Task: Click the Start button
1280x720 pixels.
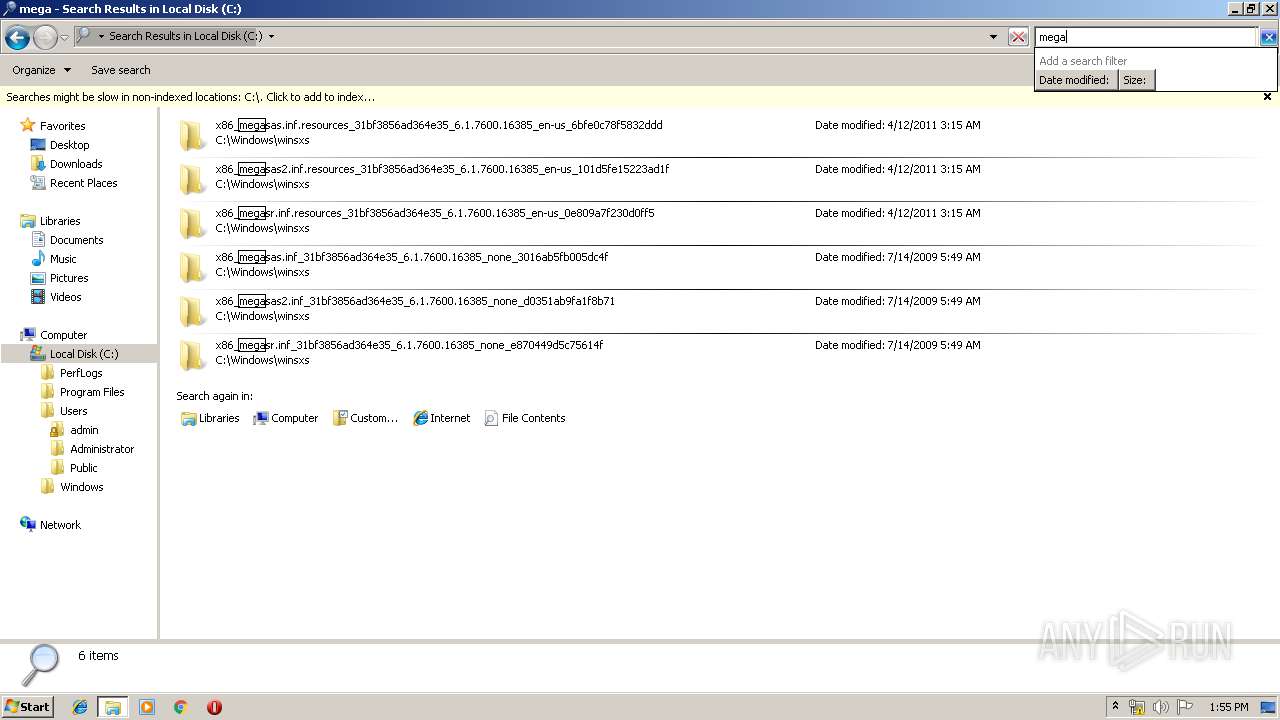Action: pyautogui.click(x=27, y=706)
